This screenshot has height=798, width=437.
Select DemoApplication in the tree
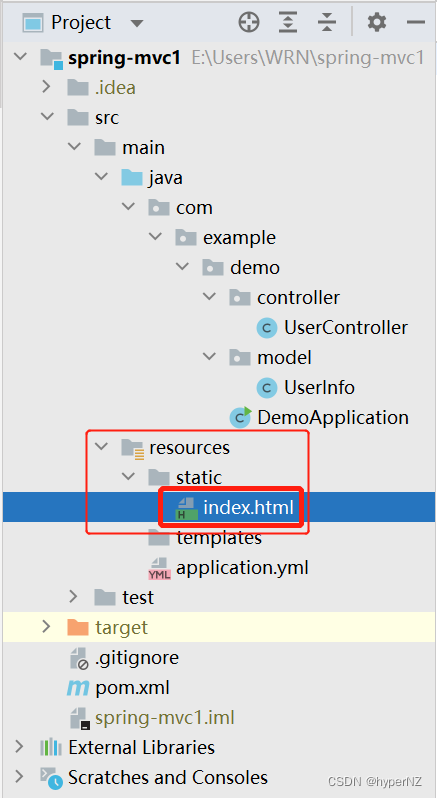click(333, 417)
